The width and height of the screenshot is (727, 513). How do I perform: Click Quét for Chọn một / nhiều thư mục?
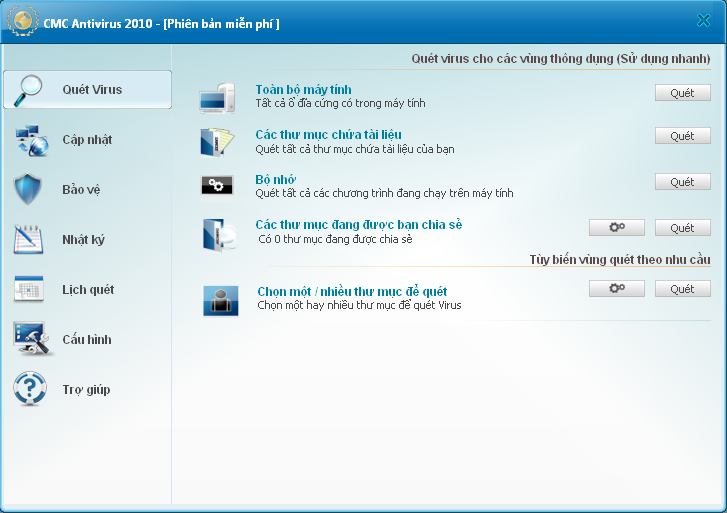(x=682, y=289)
